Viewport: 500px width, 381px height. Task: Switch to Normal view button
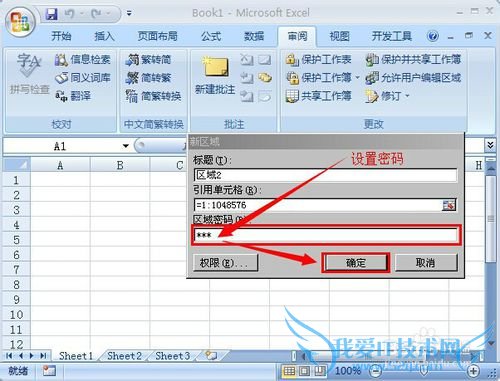[289, 370]
